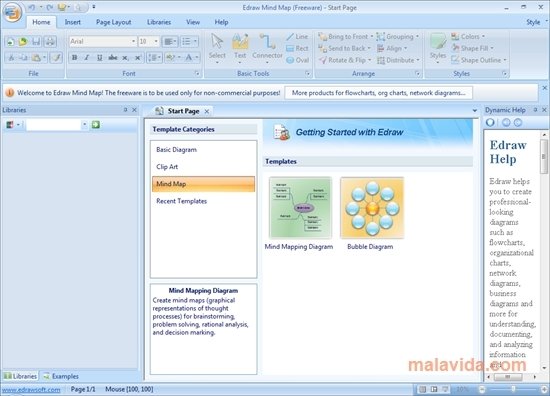The width and height of the screenshot is (550, 396).
Task: Select the Connector tool
Action: coord(267,48)
